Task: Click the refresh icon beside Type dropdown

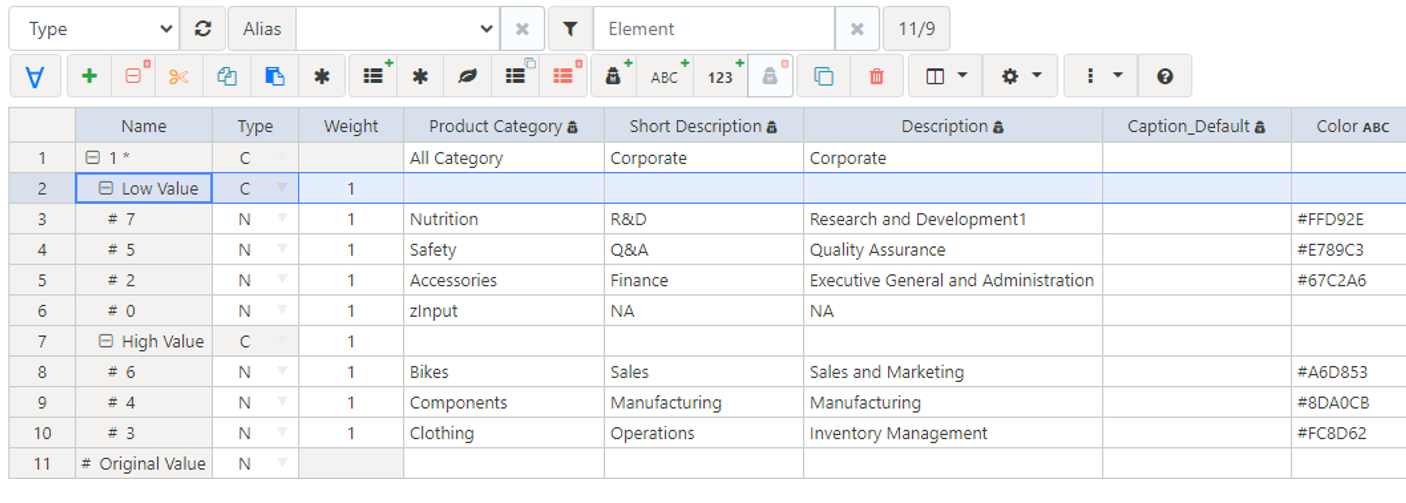Action: [203, 29]
